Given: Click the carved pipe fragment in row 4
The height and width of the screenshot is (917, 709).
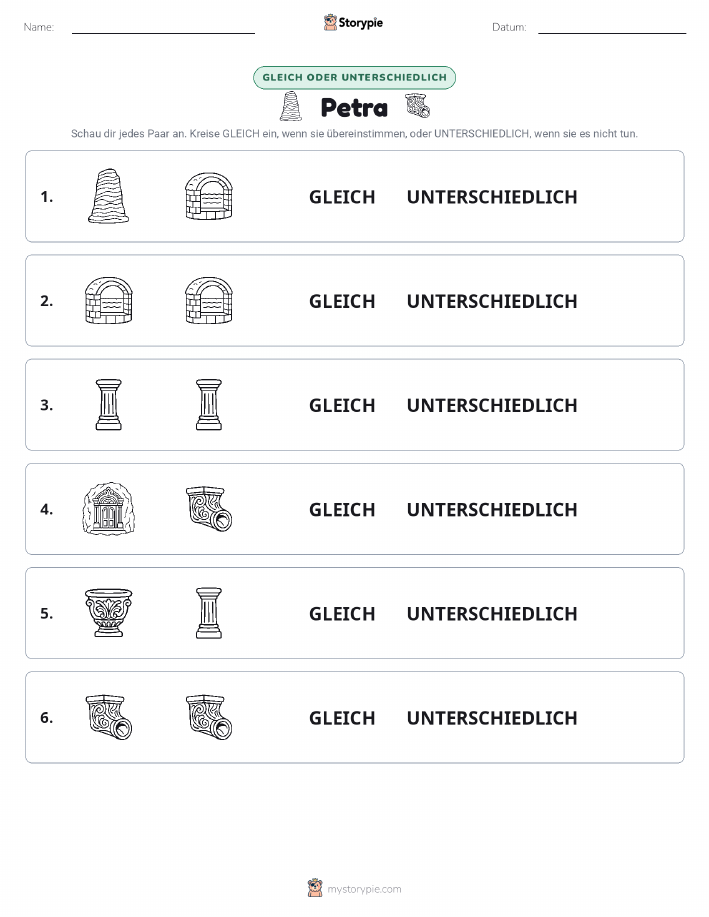Looking at the screenshot, I should (x=209, y=509).
